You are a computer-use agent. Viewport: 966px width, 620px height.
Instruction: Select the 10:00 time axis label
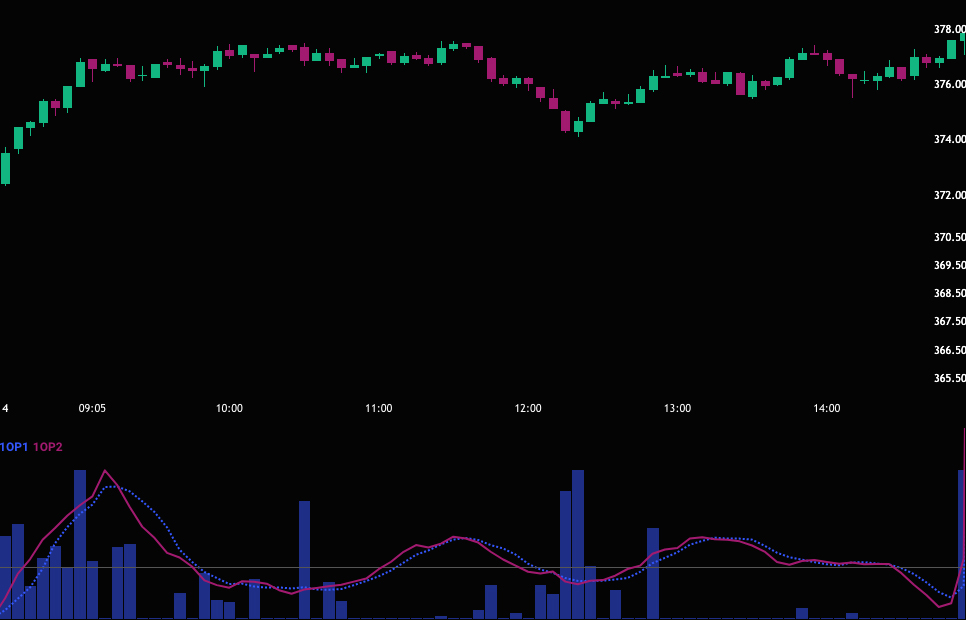229,408
